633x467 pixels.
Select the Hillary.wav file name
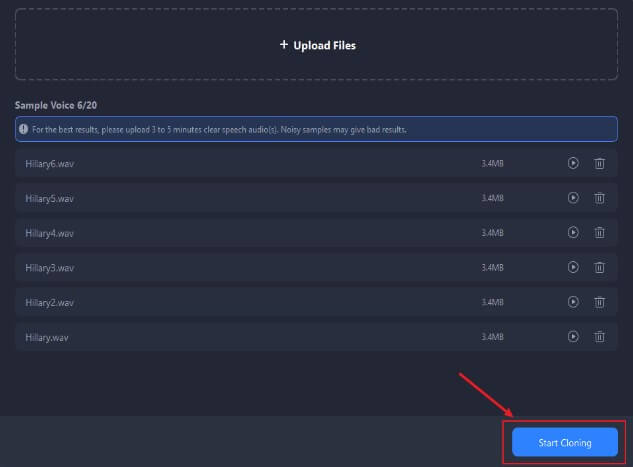pos(47,337)
